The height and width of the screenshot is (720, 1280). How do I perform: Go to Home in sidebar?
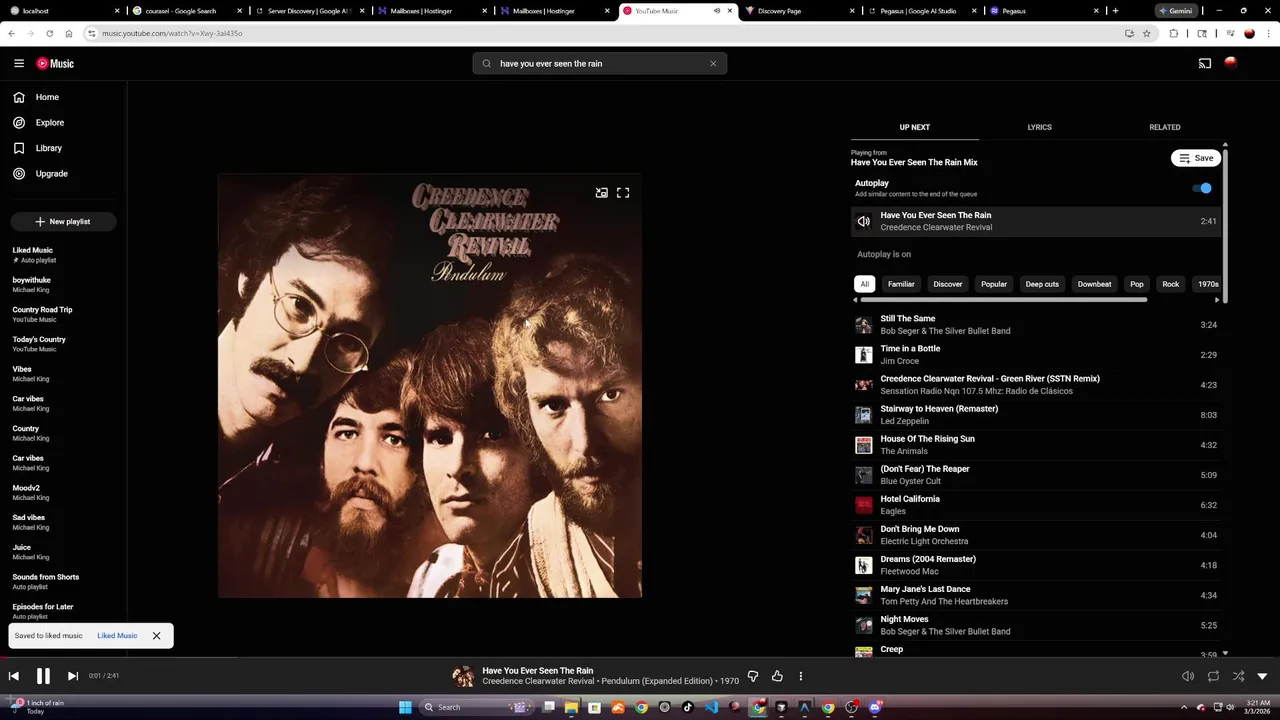point(36,97)
